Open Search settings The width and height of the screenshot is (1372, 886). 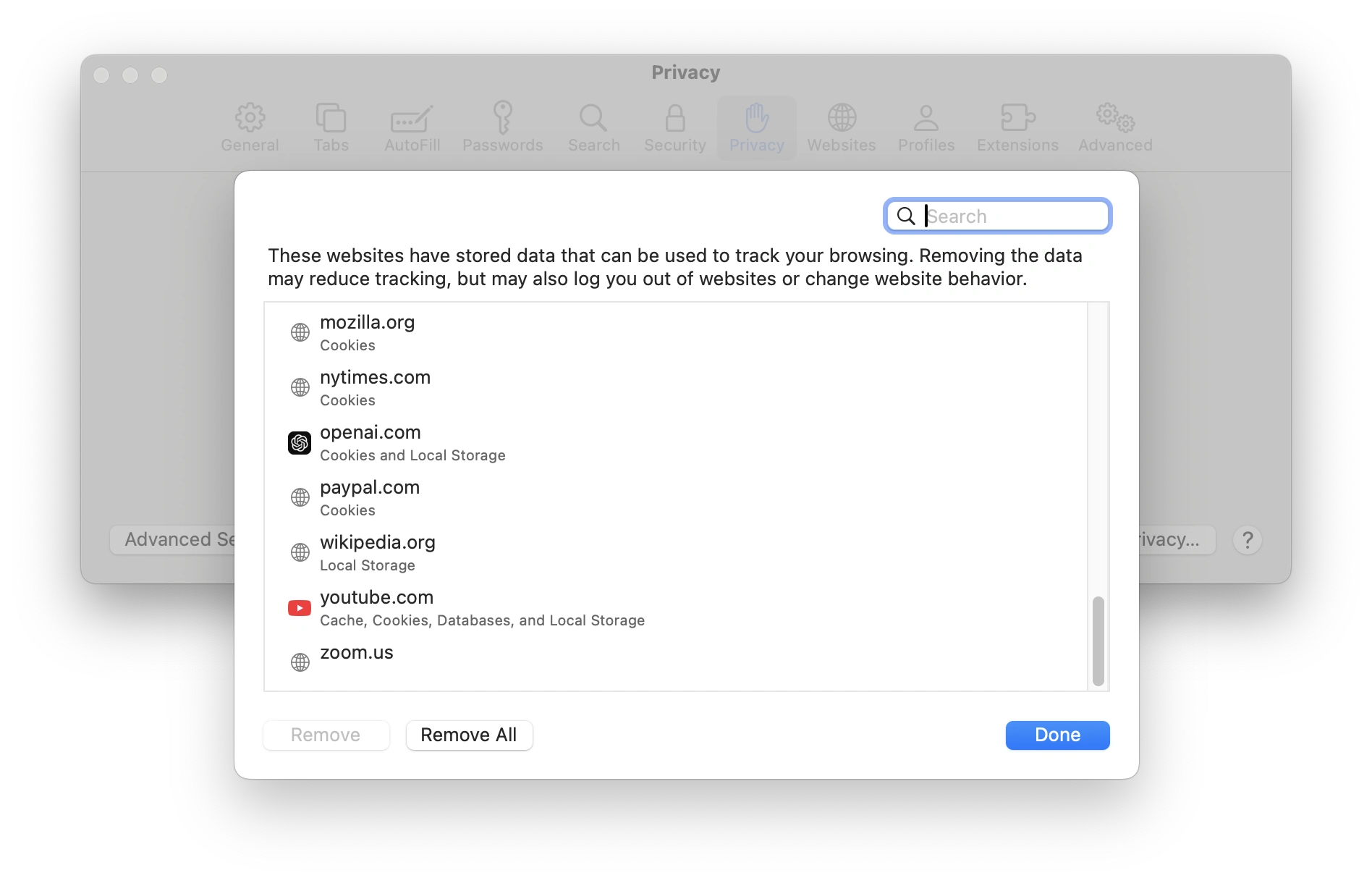coord(593,127)
